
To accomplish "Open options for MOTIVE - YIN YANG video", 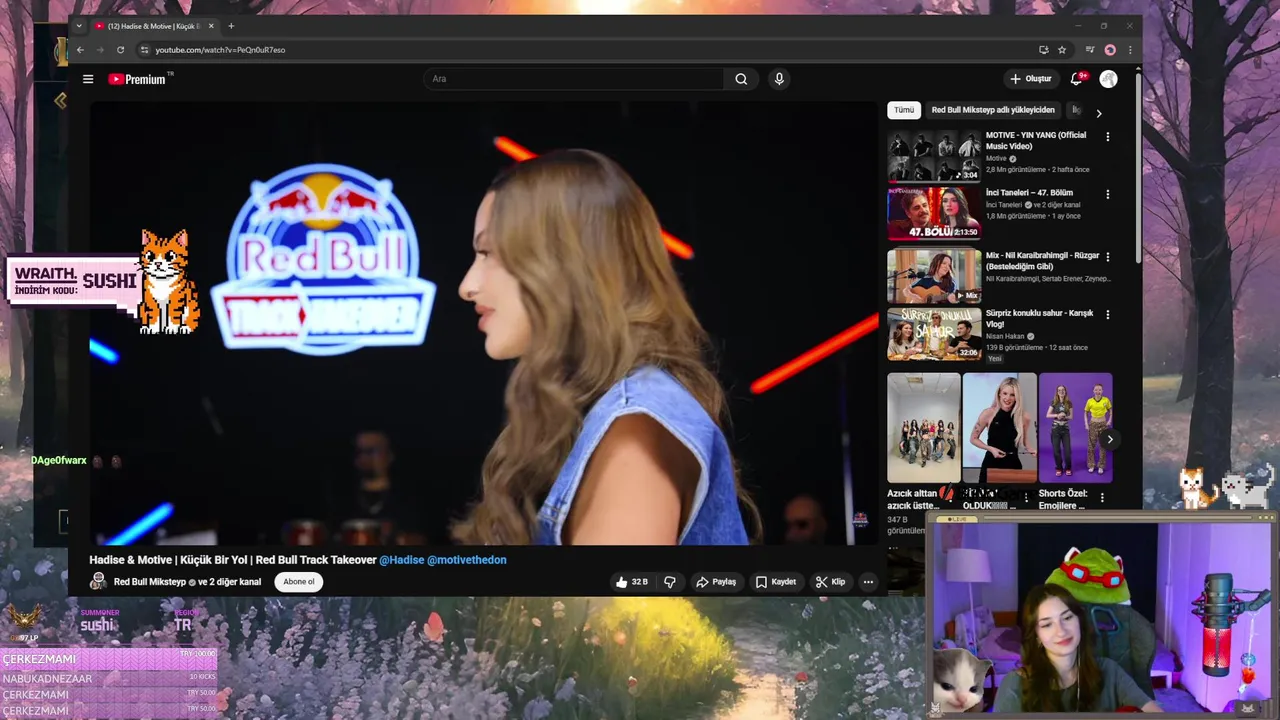I will click(x=1107, y=136).
